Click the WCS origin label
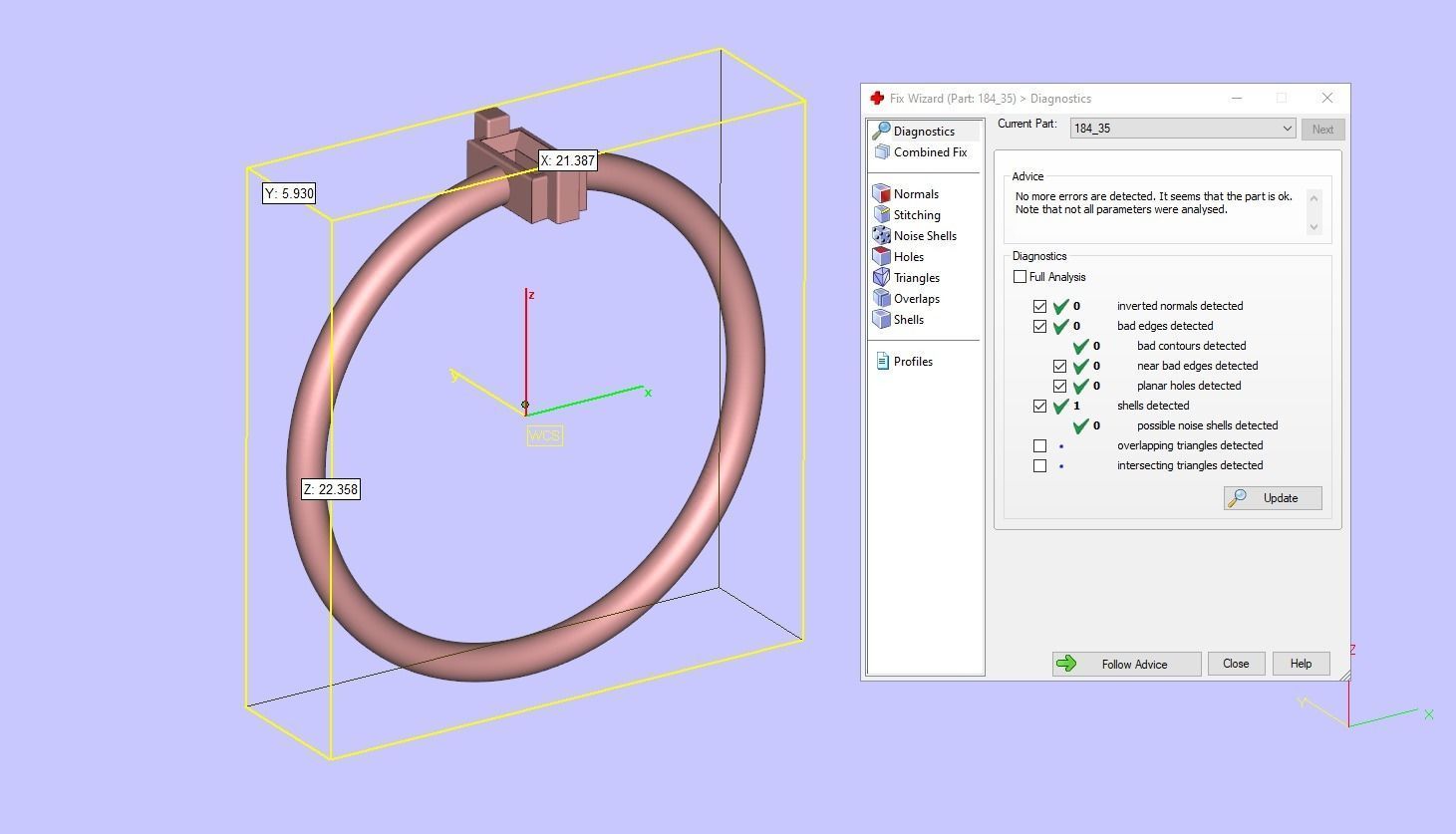The height and width of the screenshot is (834, 1456). point(545,435)
